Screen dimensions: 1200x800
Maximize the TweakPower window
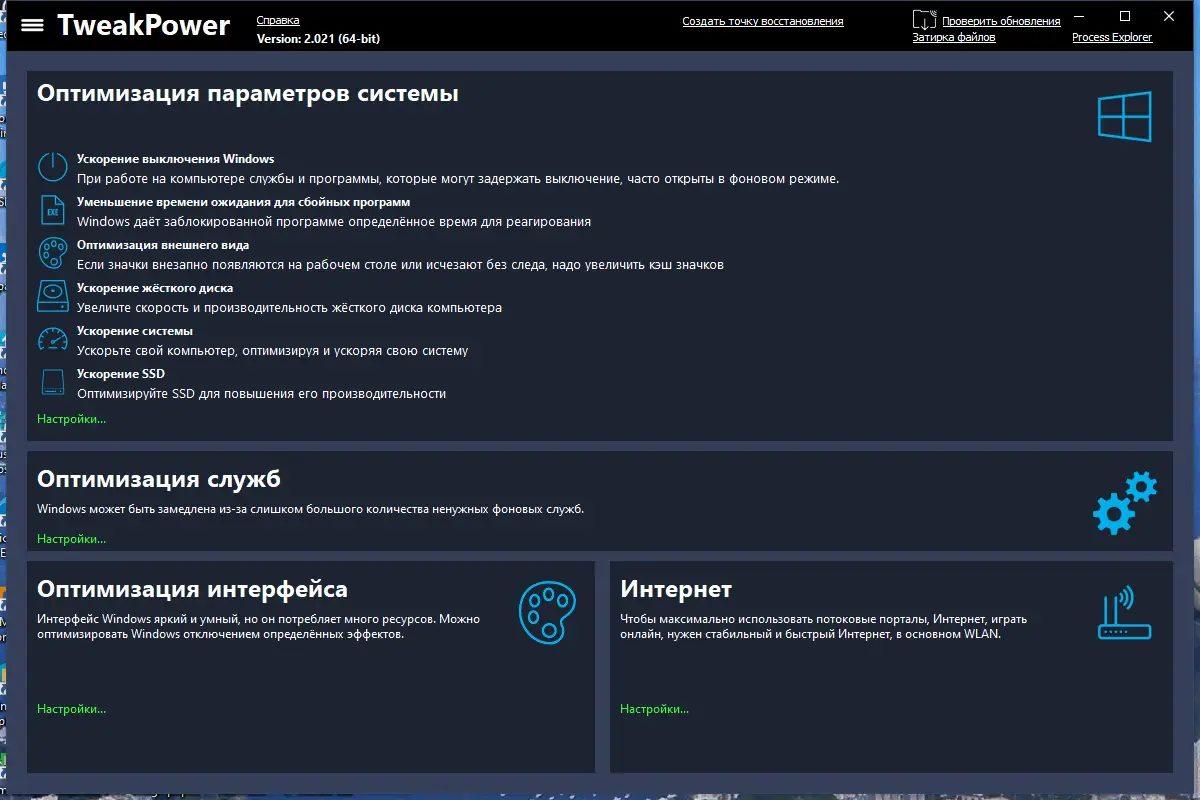click(1125, 16)
